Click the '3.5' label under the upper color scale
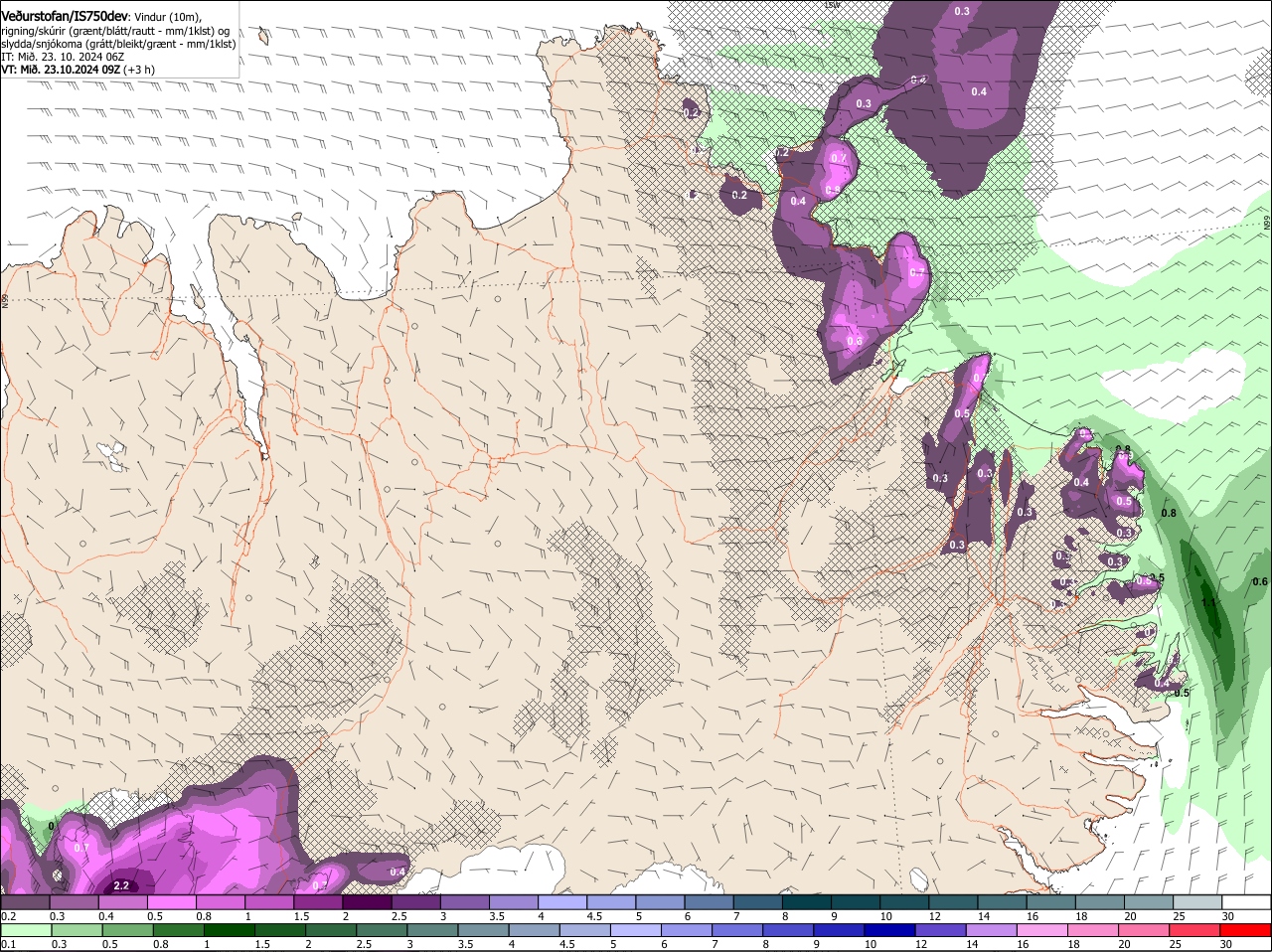 (x=498, y=916)
